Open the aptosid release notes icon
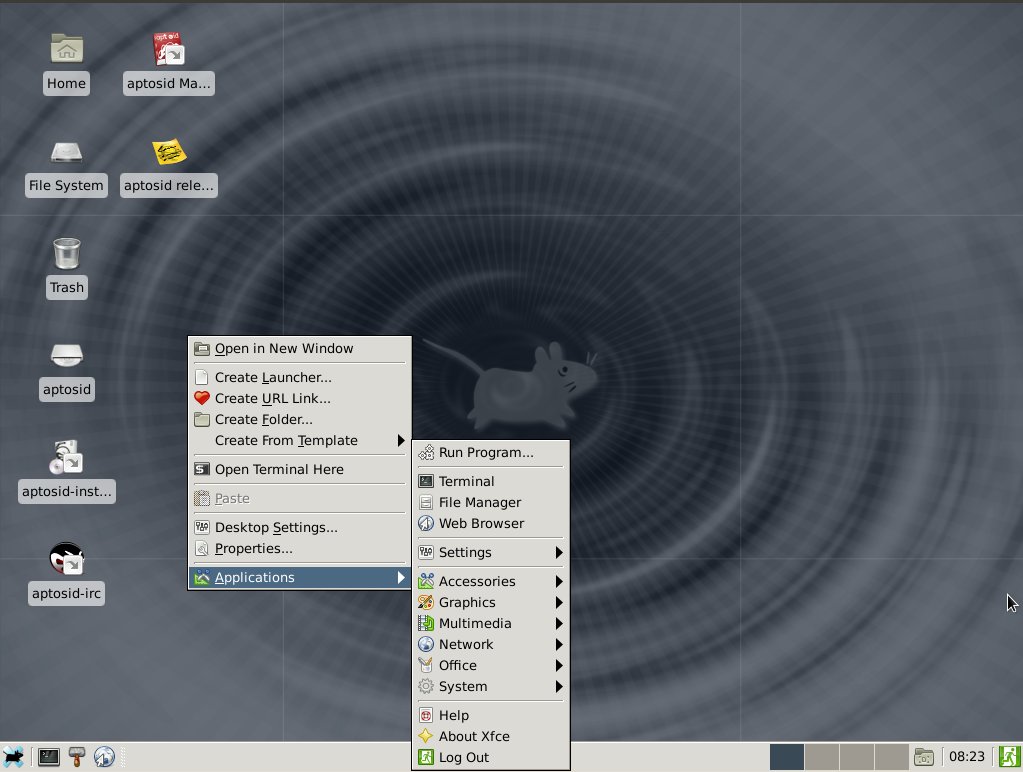The height and width of the screenshot is (772, 1023). pyautogui.click(x=169, y=152)
